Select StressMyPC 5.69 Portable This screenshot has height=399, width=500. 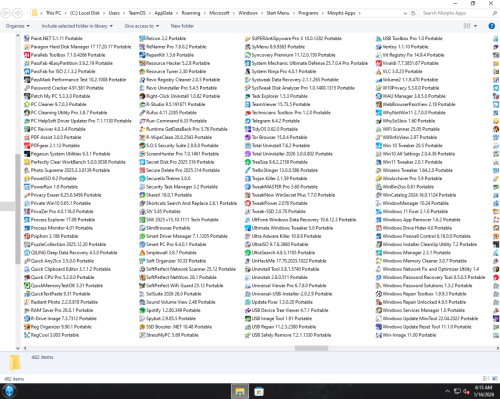pos(169,335)
